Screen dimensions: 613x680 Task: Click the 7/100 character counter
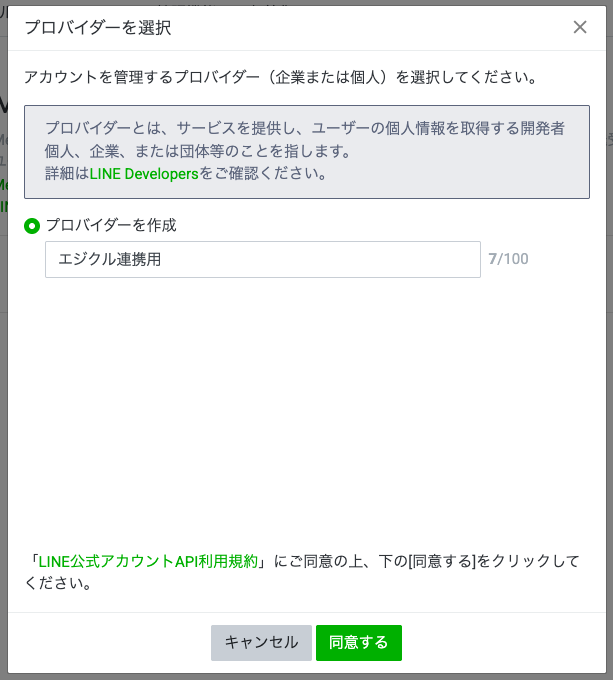click(508, 259)
